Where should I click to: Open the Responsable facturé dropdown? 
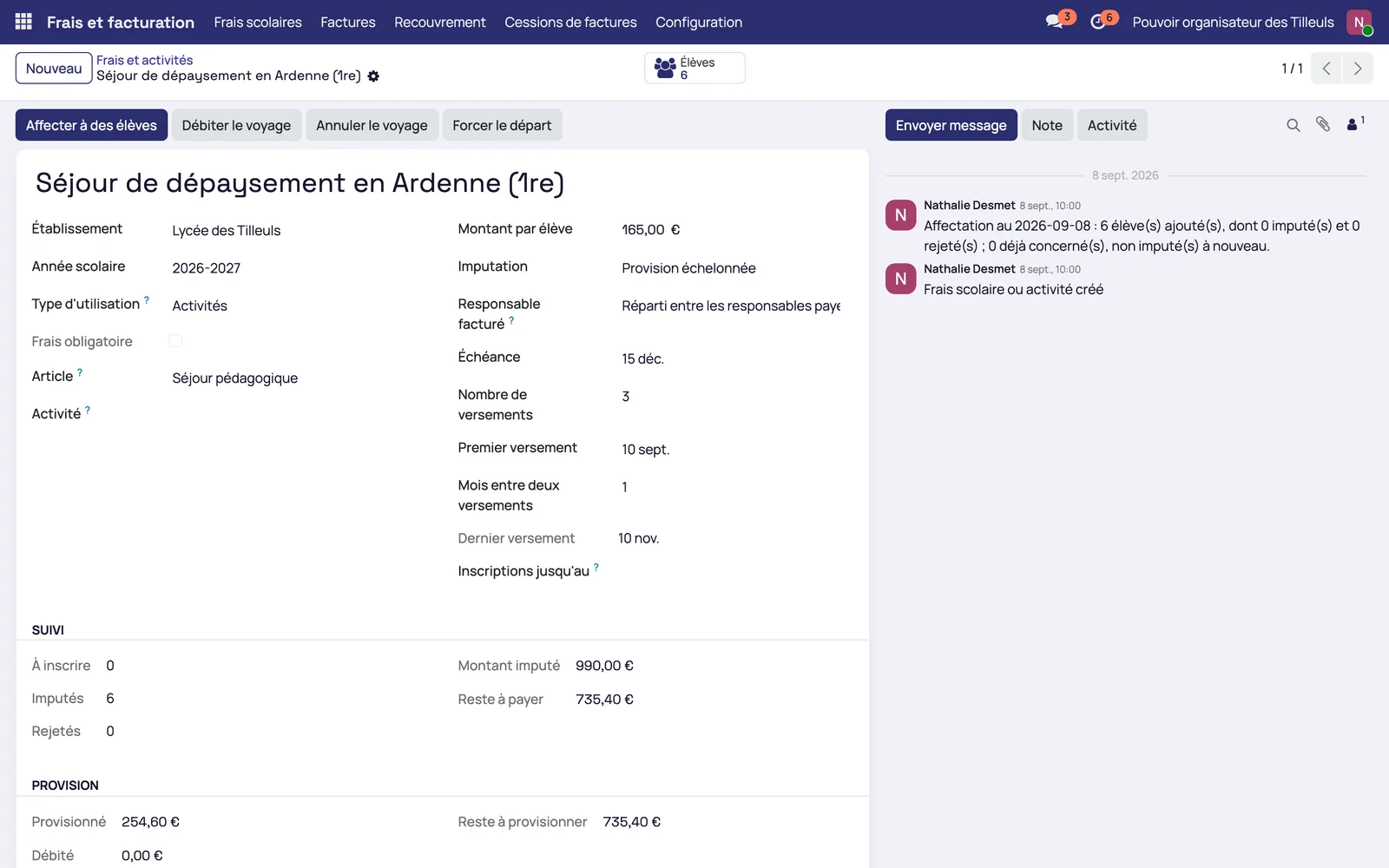click(731, 306)
